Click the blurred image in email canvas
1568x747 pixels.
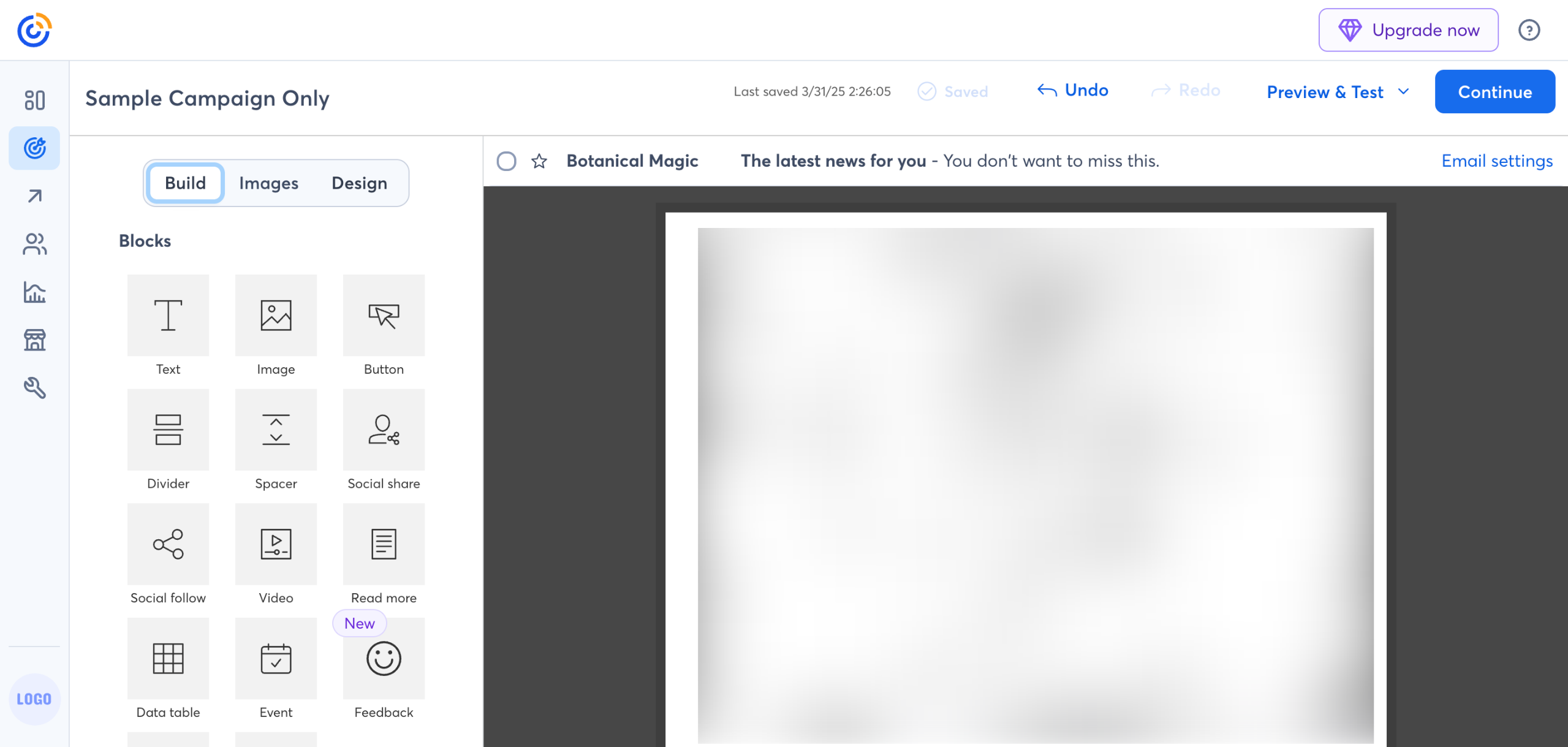pos(1035,484)
